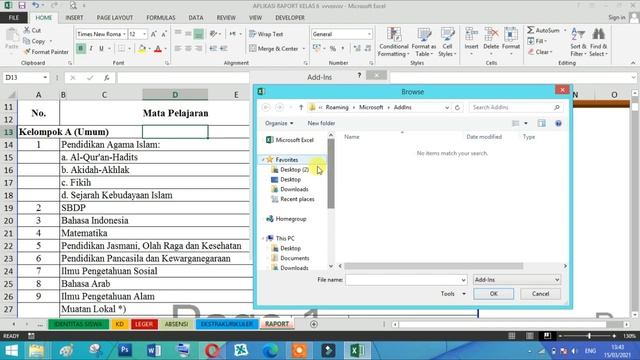640x360 pixels.
Task: Open Word from the taskbar
Action: 154,351
